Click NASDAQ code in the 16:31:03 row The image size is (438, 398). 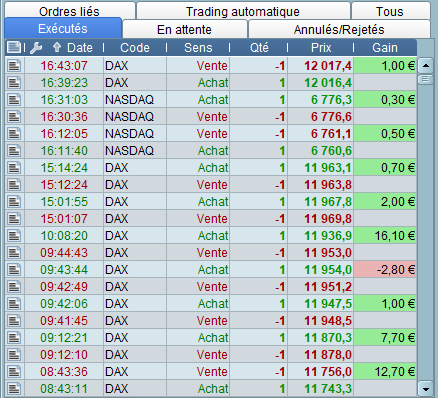pyautogui.click(x=130, y=100)
